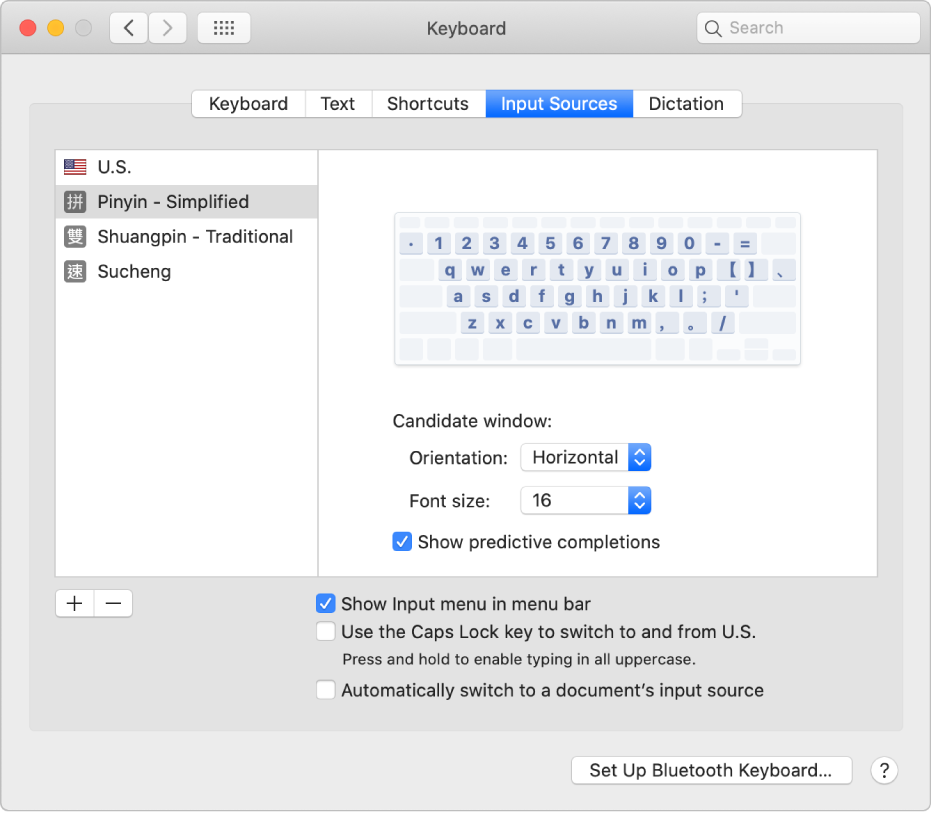Image resolution: width=931 pixels, height=814 pixels.
Task: Click Set Up Bluetooth Keyboard button
Action: pos(711,771)
